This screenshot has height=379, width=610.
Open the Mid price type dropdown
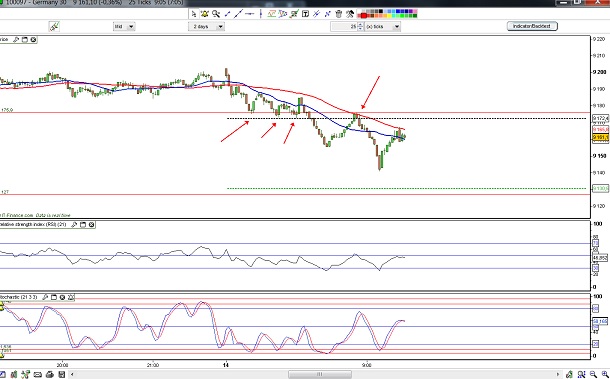click(131, 26)
